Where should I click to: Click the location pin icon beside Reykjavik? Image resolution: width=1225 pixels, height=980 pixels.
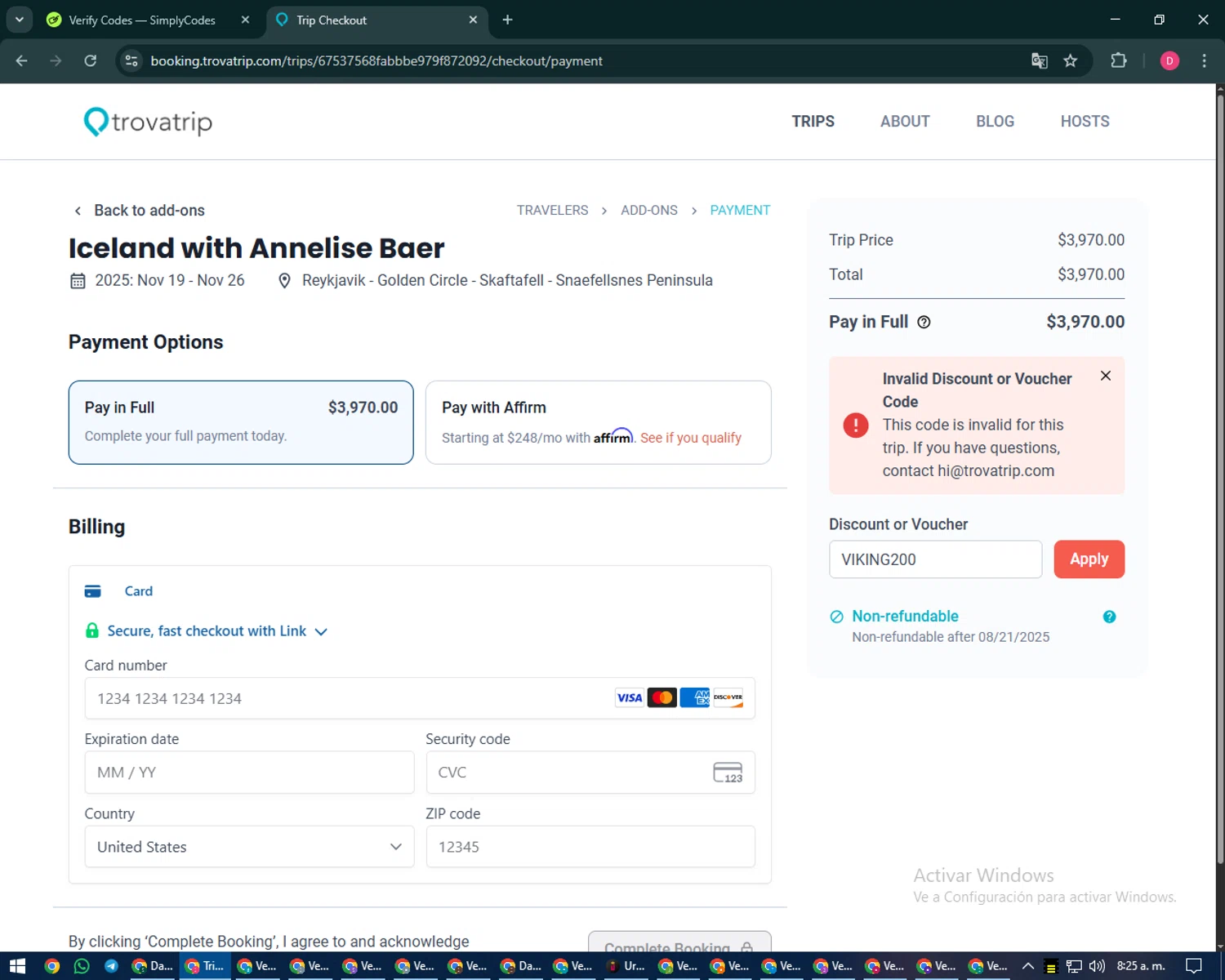click(x=284, y=281)
